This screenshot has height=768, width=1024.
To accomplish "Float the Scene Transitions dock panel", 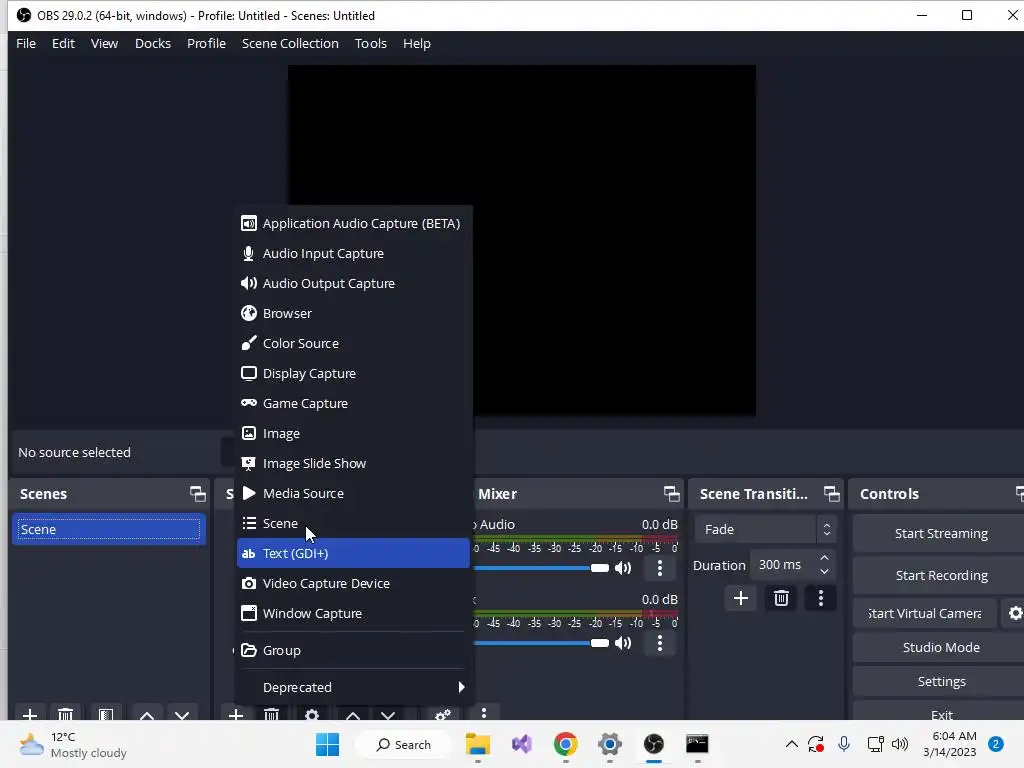I will 831,494.
